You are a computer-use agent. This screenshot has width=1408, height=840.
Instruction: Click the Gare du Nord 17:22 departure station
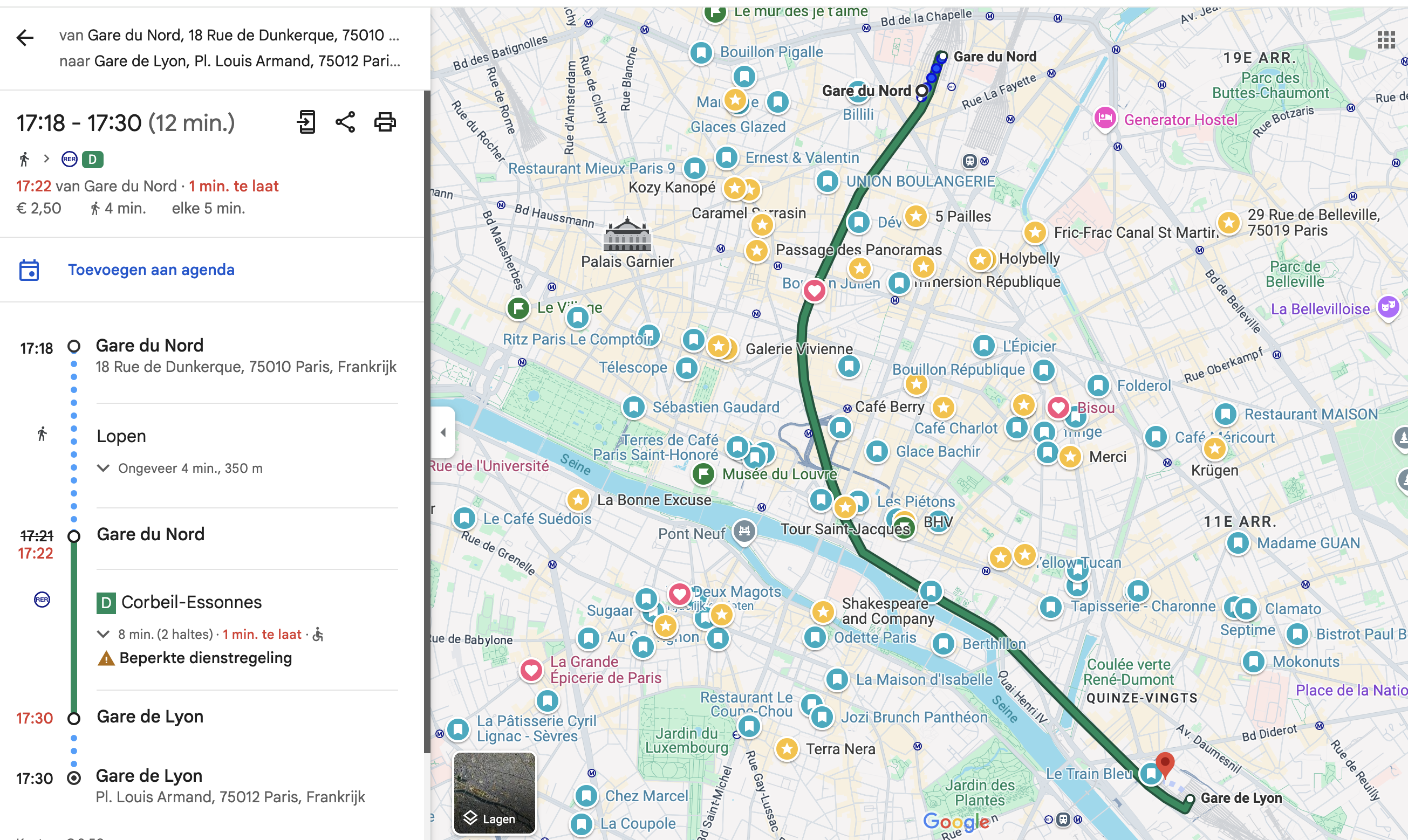151,534
